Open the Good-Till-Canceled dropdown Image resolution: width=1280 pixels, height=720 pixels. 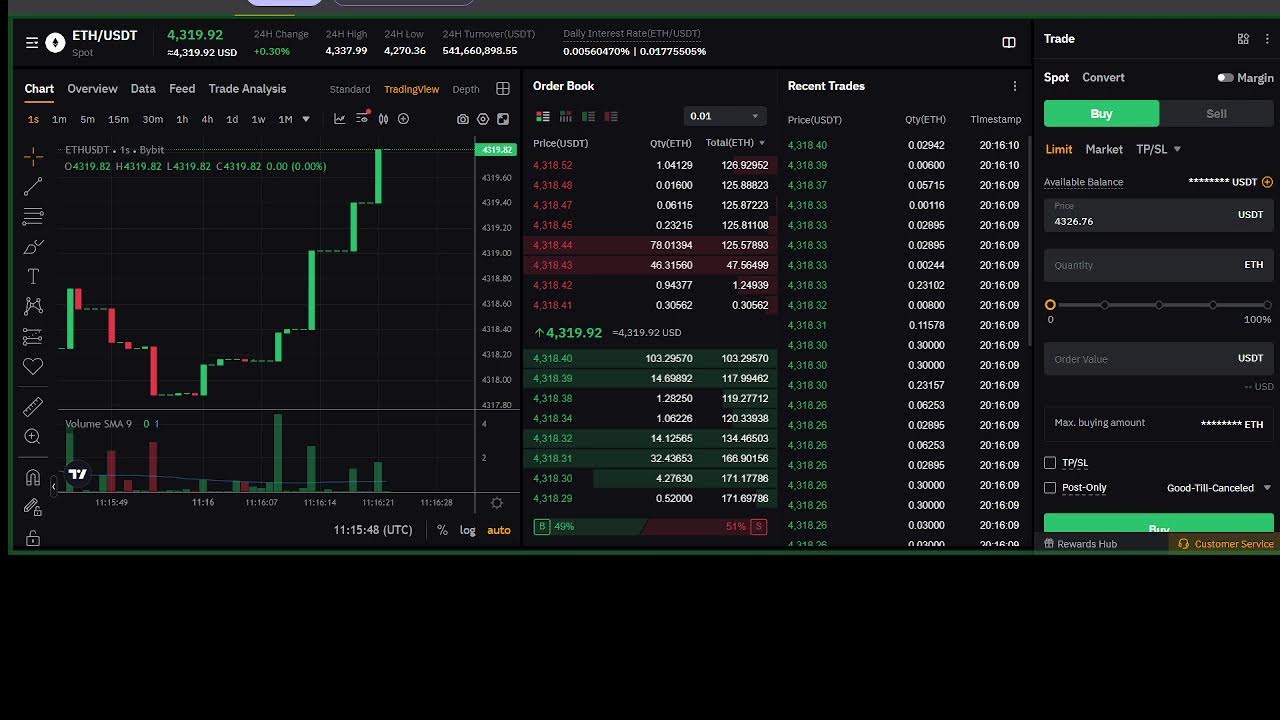pos(1219,488)
